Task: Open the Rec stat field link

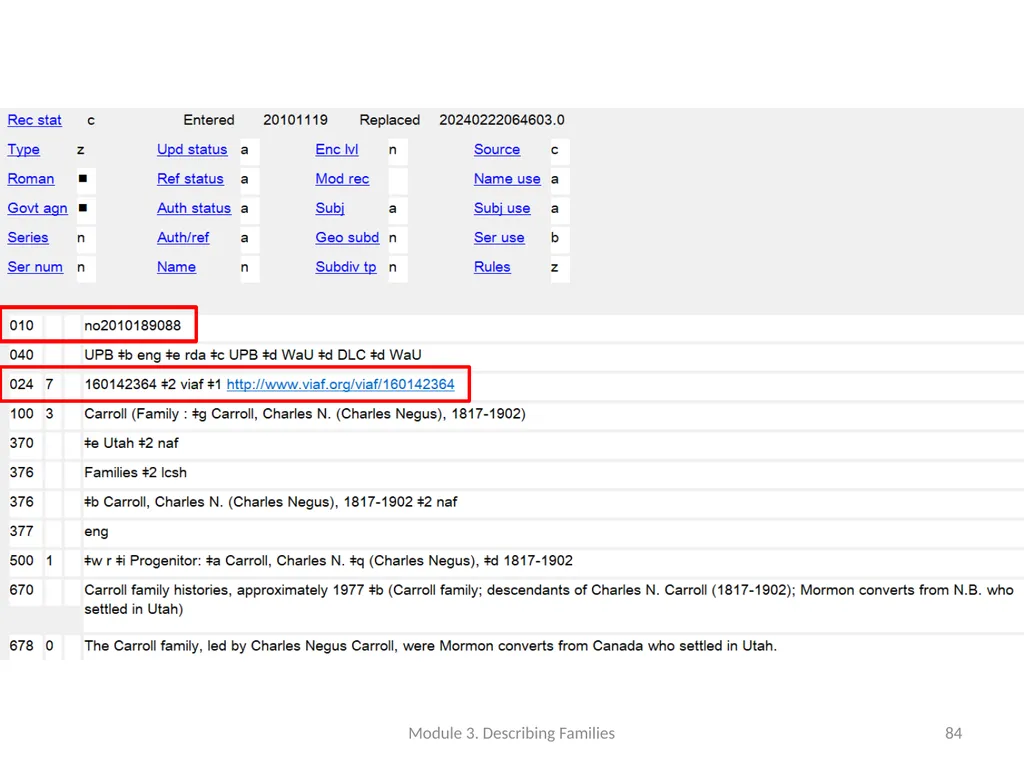Action: (x=35, y=120)
